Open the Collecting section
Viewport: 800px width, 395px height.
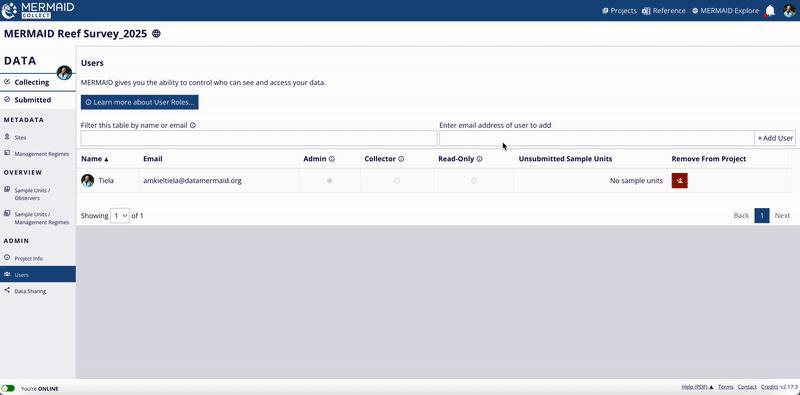point(38,82)
